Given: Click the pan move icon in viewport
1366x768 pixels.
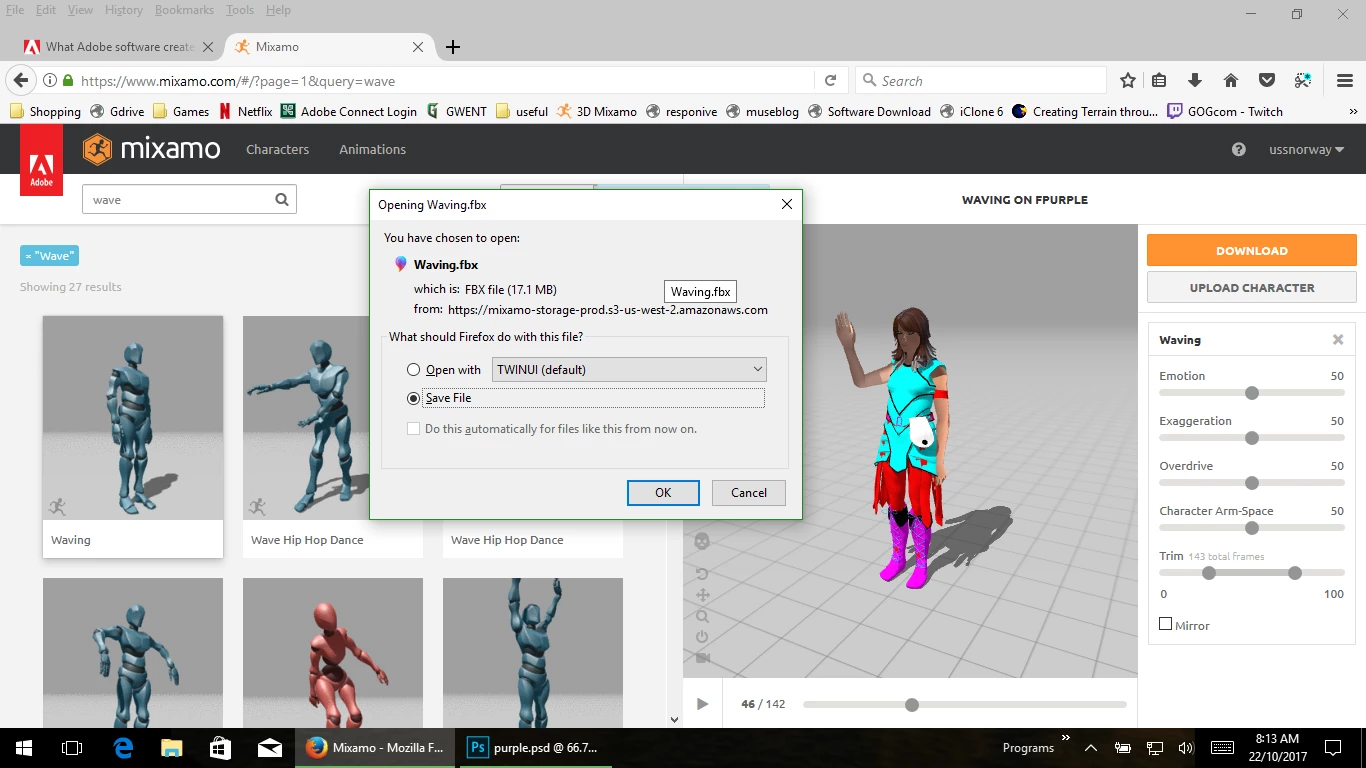Looking at the screenshot, I should click(702, 595).
